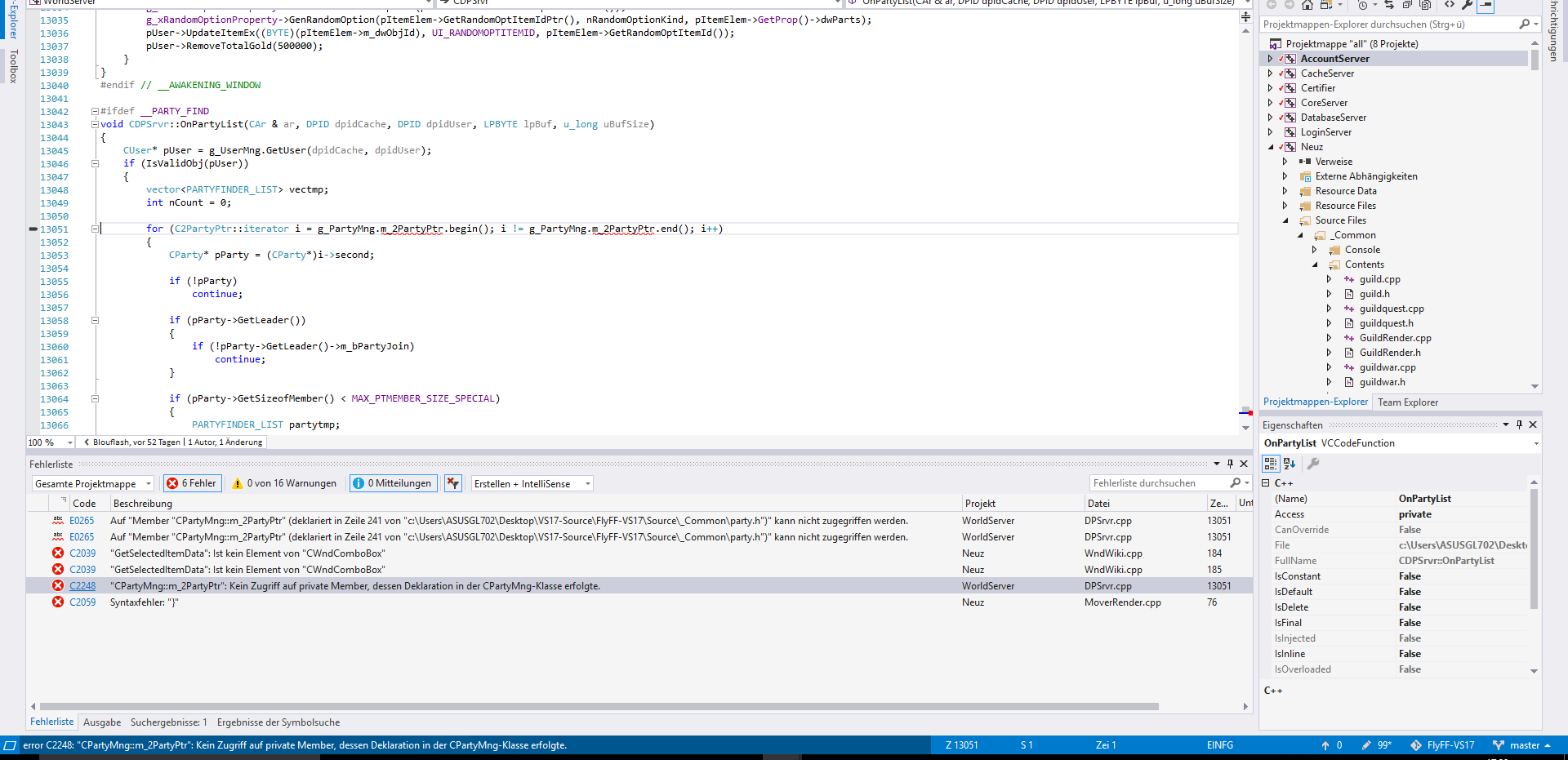
Task: Click the Blouflash CodeLens author info
Action: [x=173, y=442]
